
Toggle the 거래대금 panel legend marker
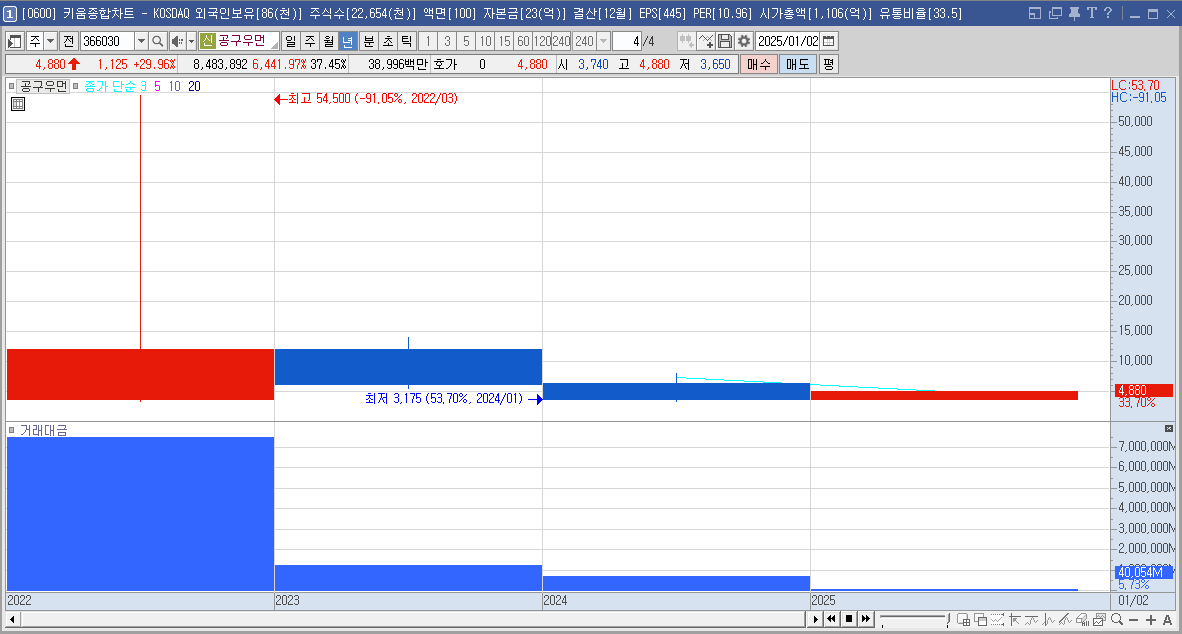[x=11, y=430]
